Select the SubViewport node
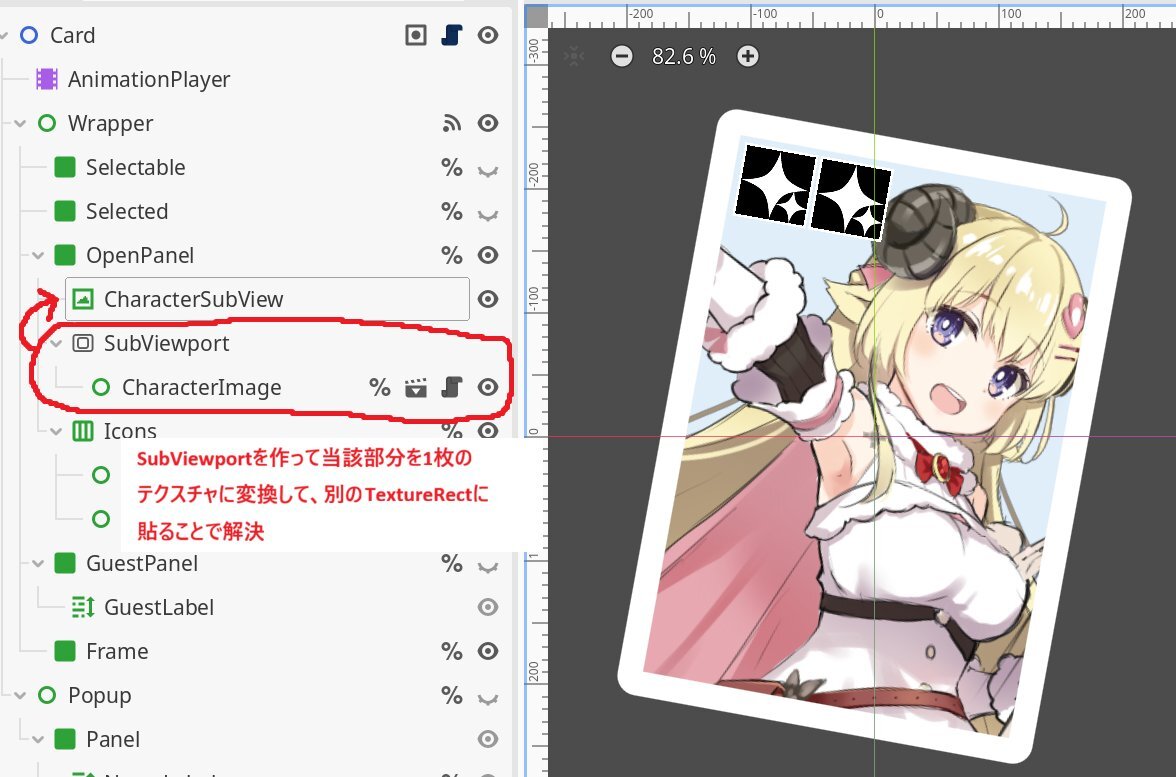Screen dimensions: 1176x777 [166, 344]
